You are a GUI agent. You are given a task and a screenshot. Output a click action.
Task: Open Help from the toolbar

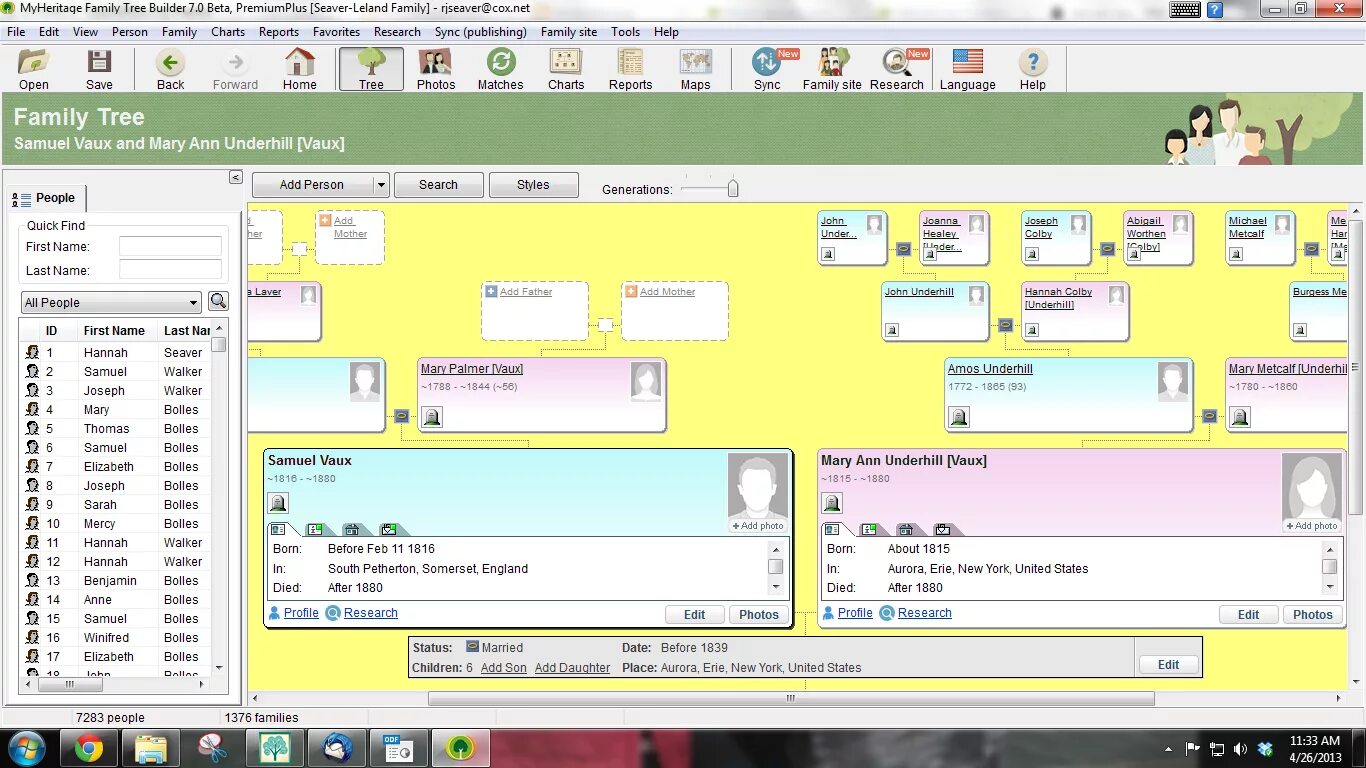click(x=1032, y=69)
